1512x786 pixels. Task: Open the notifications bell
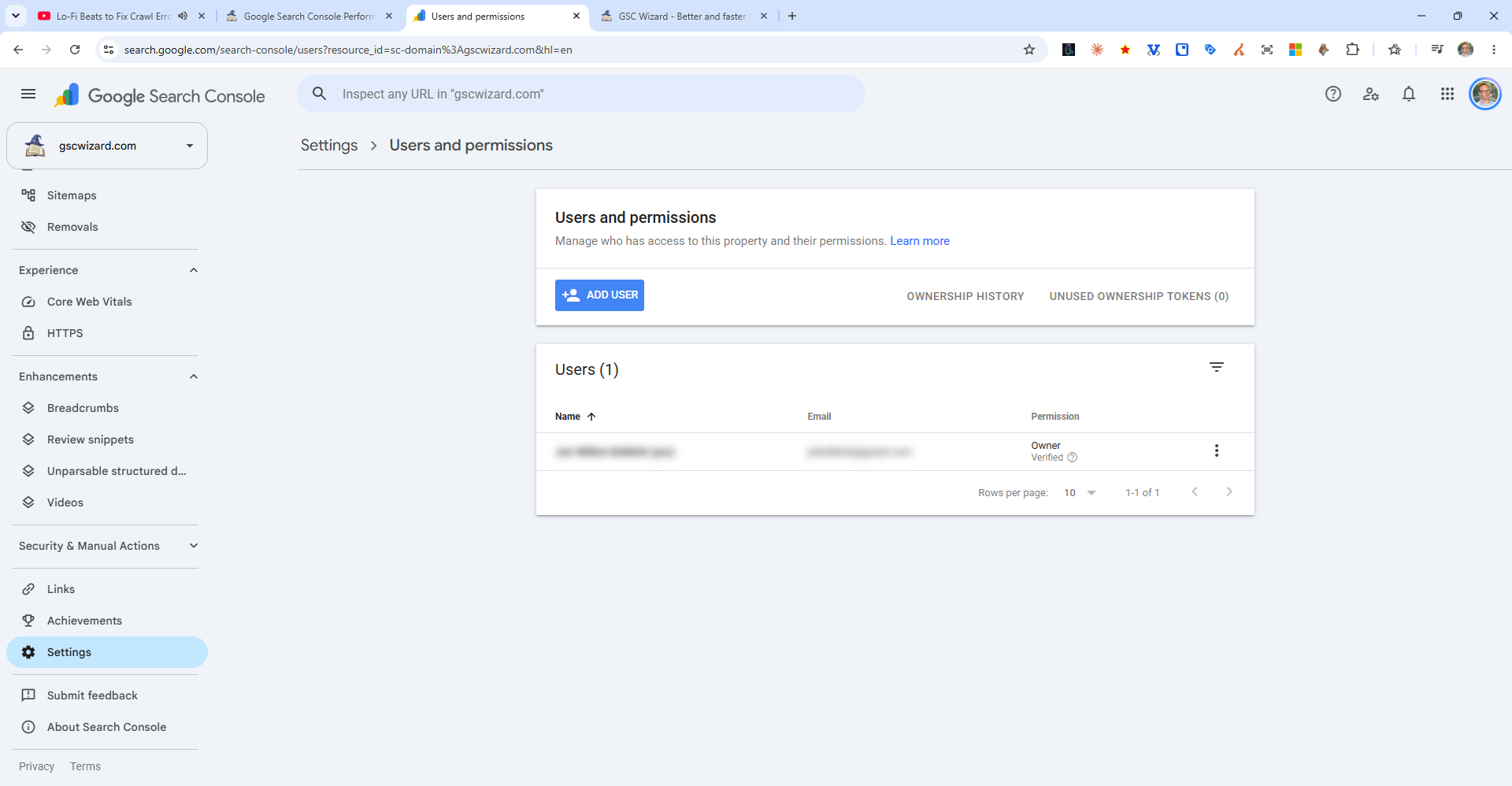(x=1409, y=95)
